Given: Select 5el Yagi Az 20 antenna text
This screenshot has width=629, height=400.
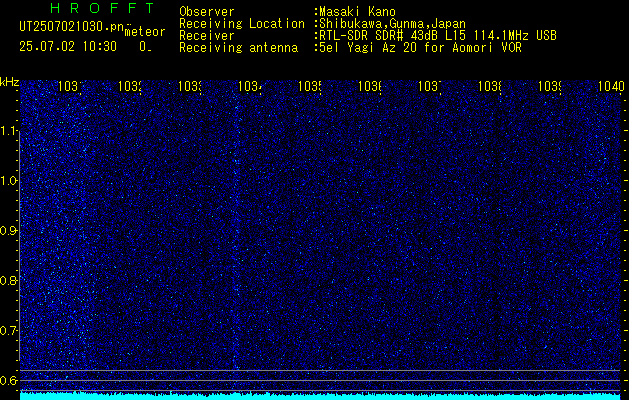Looking at the screenshot, I should pyautogui.click(x=420, y=48).
